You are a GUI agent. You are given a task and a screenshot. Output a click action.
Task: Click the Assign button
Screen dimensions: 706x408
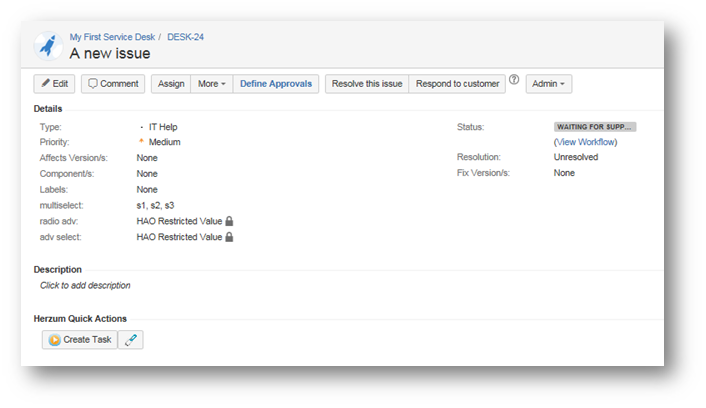[171, 84]
